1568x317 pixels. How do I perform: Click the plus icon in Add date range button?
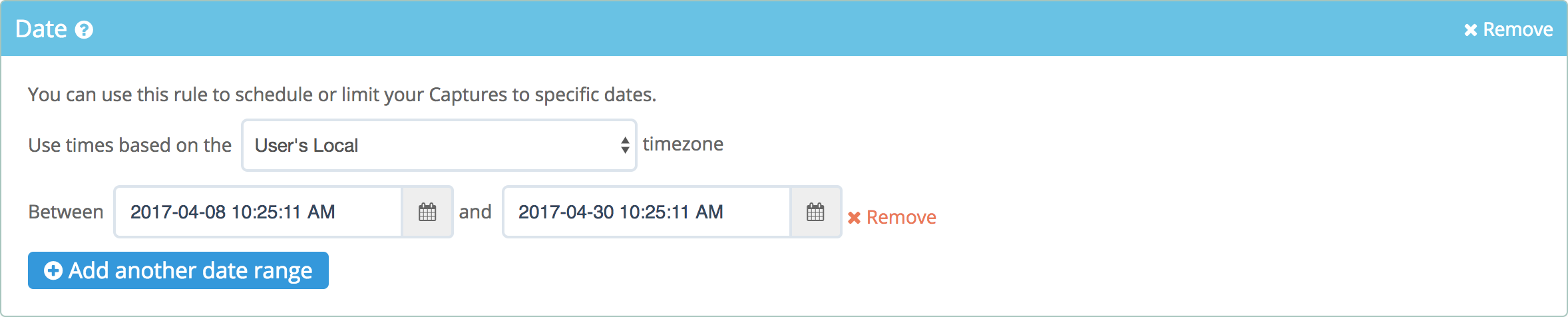pyautogui.click(x=53, y=270)
